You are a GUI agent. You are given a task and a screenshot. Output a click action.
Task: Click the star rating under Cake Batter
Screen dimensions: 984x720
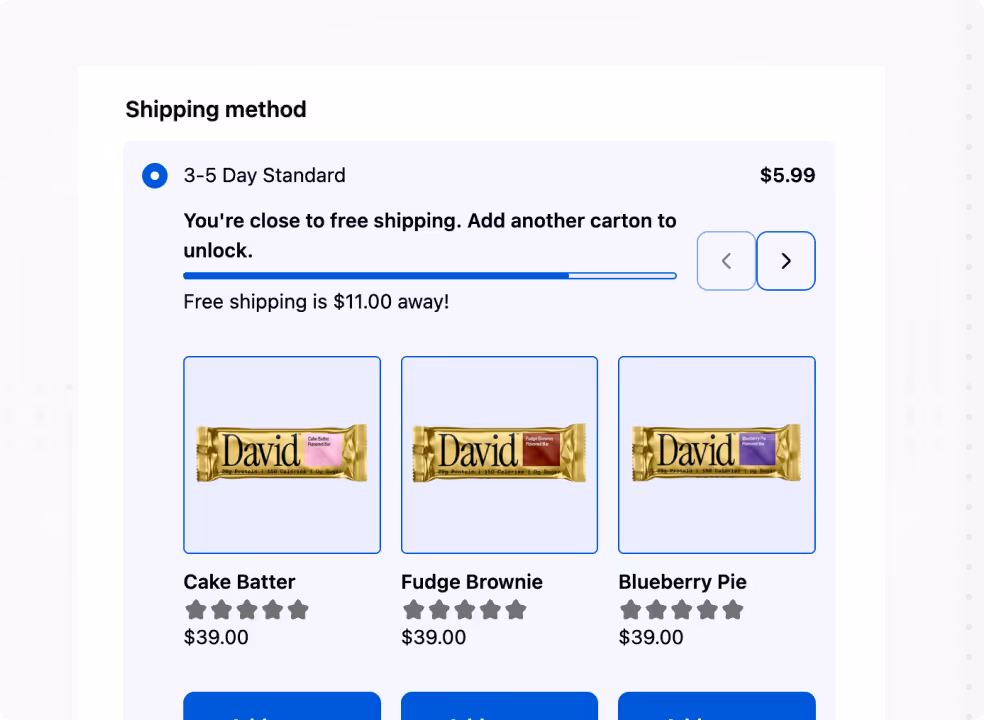247,609
